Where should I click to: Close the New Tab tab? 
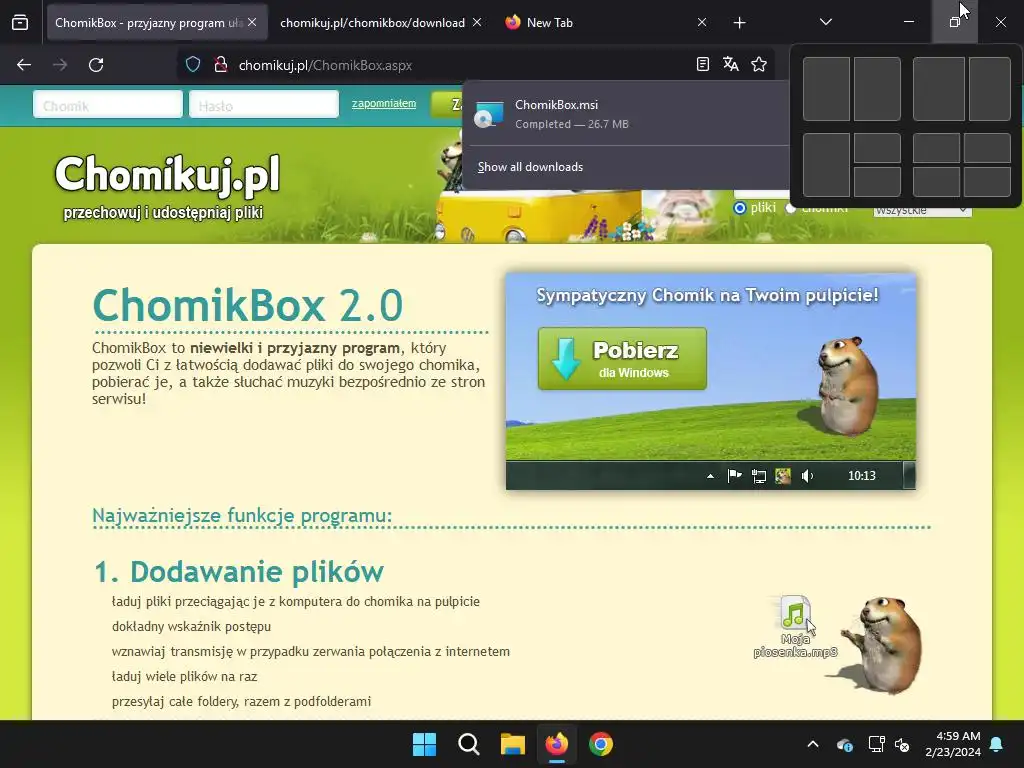[702, 22]
